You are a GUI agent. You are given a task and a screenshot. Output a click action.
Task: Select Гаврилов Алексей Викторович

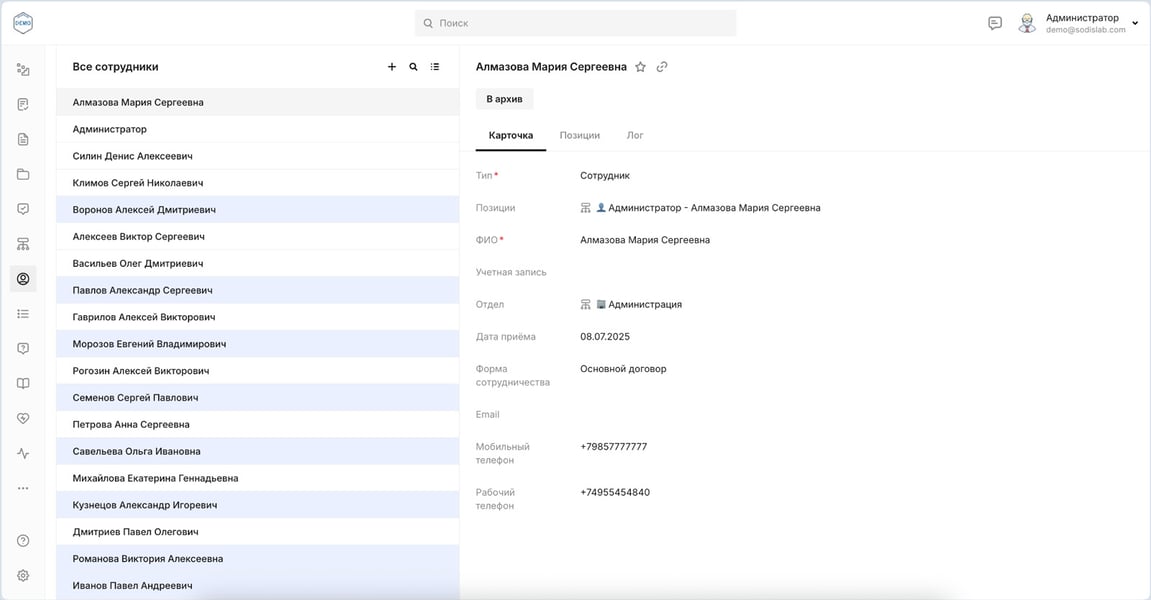coord(258,317)
